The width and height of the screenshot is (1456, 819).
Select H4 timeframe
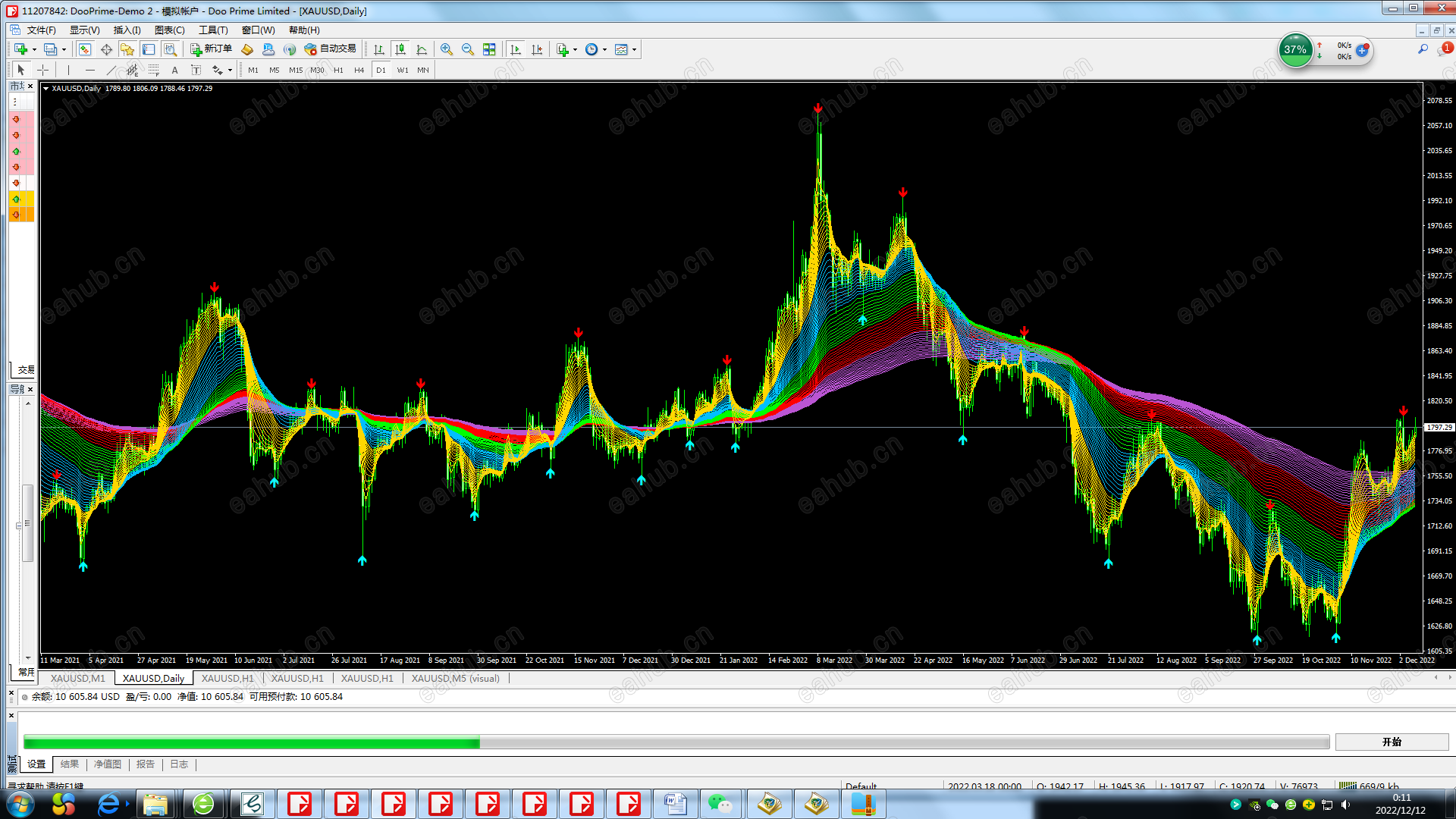pyautogui.click(x=359, y=70)
